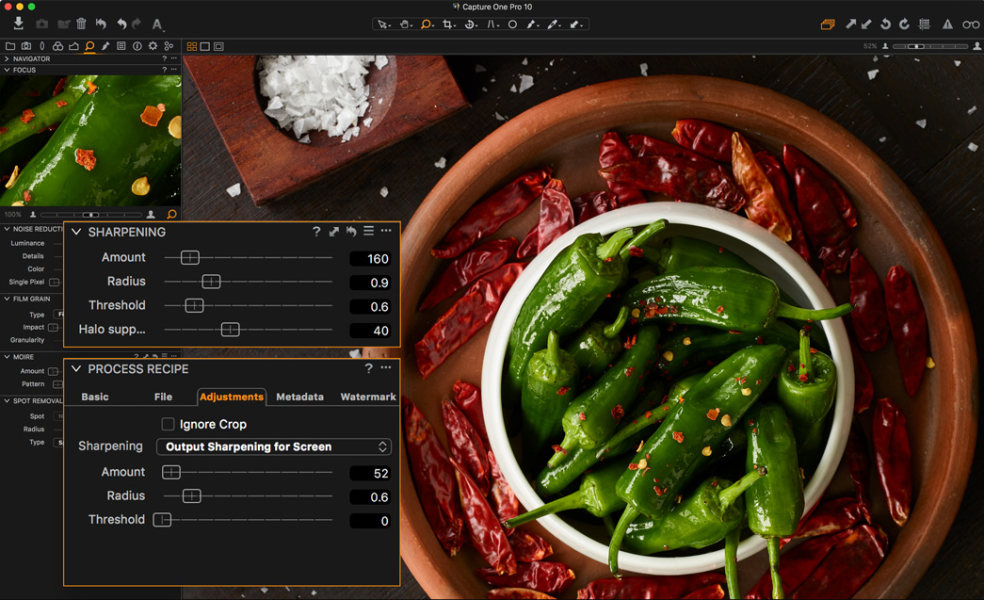The width and height of the screenshot is (984, 600).
Task: Collapse the Process Recipe panel
Action: 76,368
